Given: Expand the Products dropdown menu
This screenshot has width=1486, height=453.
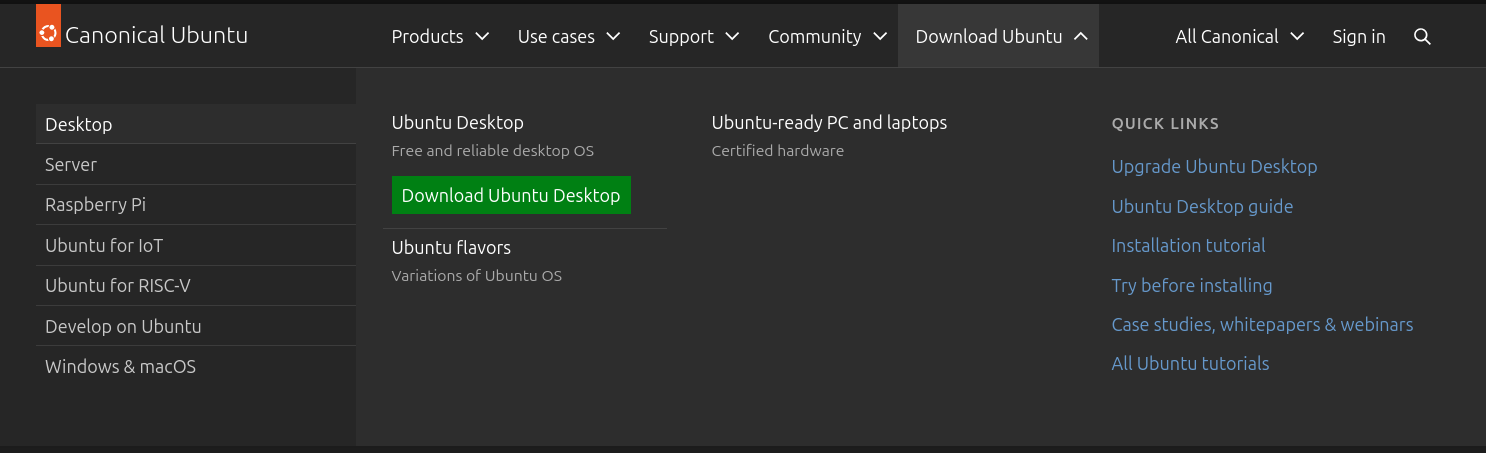Looking at the screenshot, I should pyautogui.click(x=440, y=37).
